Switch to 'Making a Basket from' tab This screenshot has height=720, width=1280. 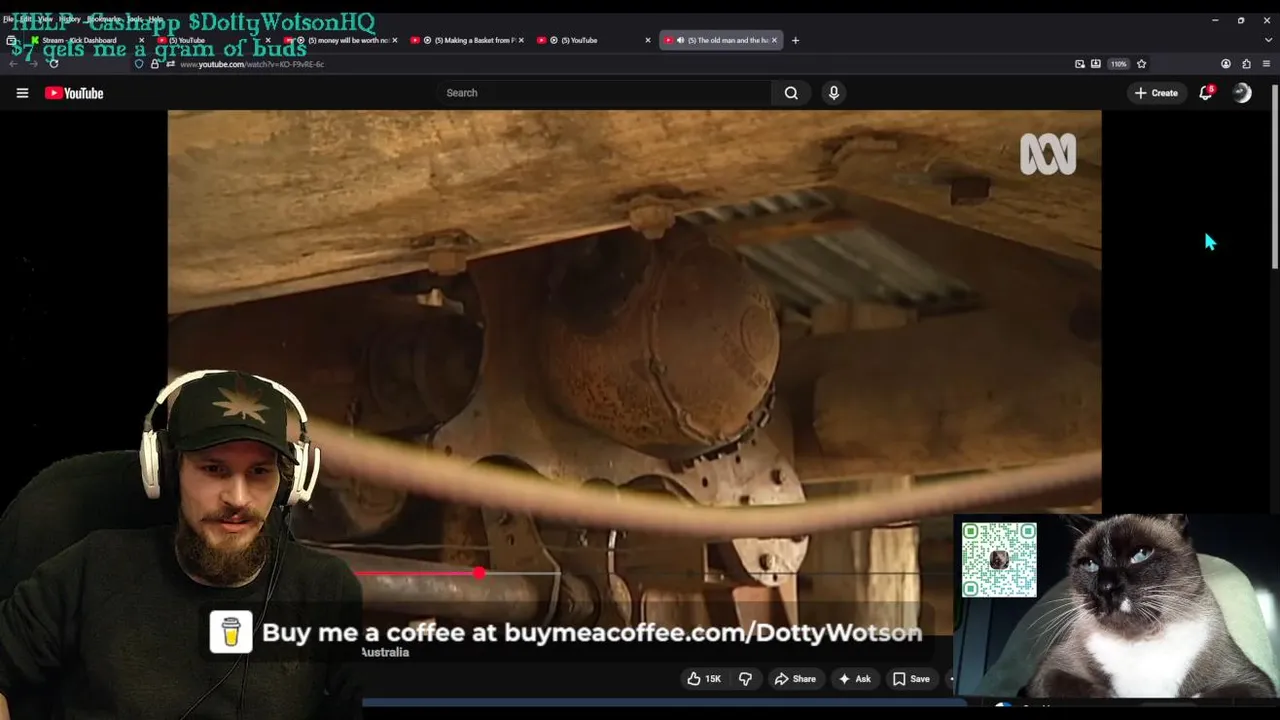[x=467, y=40]
